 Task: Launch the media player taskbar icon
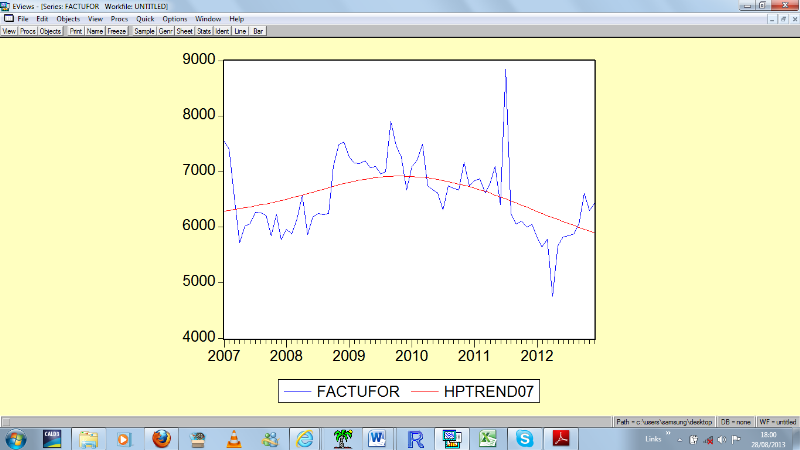coord(124,439)
